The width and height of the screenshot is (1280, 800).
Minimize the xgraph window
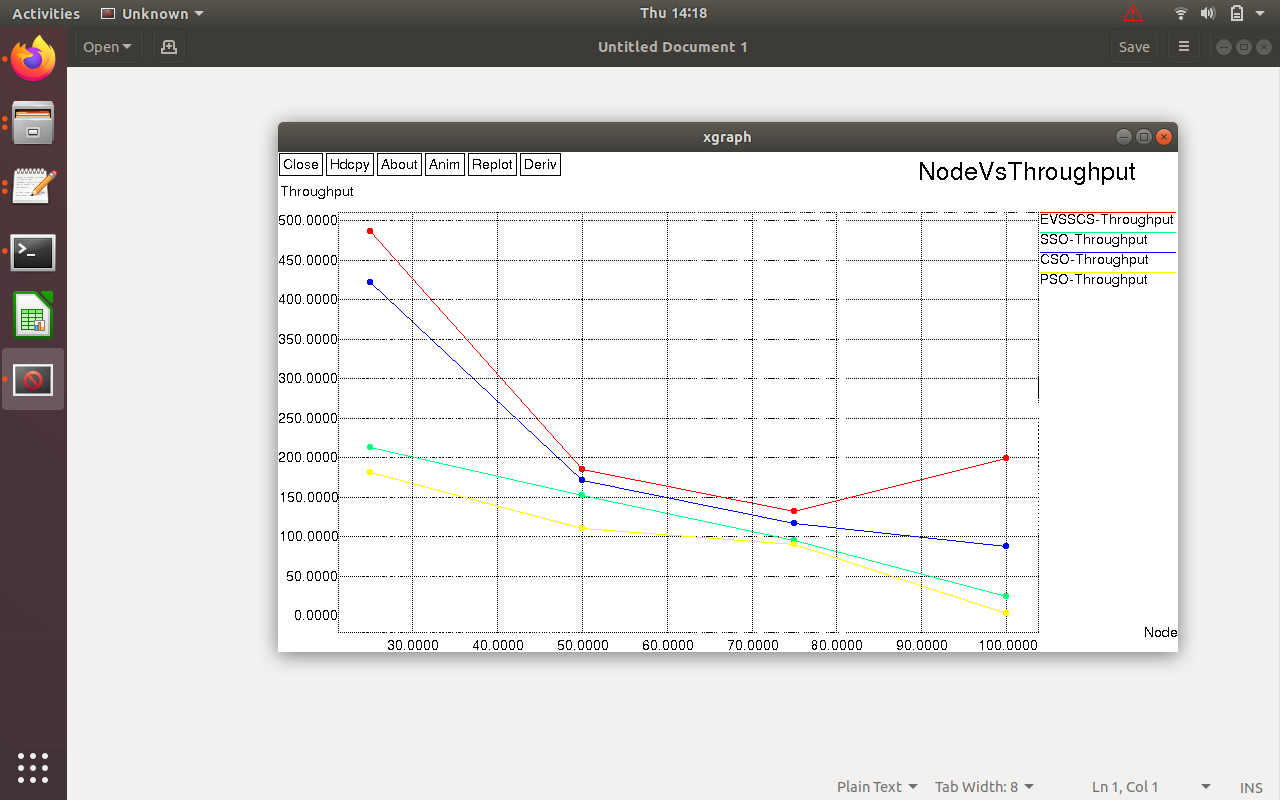(x=1124, y=137)
